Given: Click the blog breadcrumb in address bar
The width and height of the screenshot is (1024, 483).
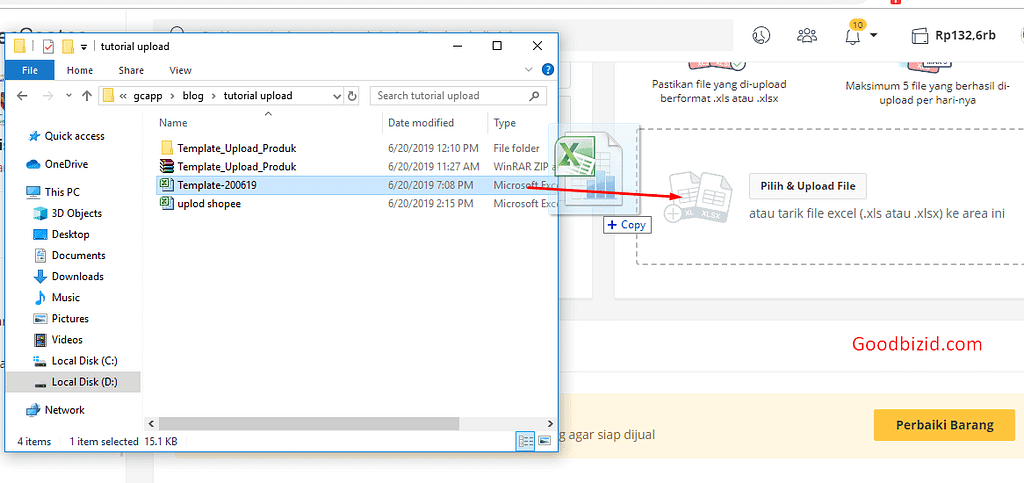Looking at the screenshot, I should pyautogui.click(x=193, y=96).
